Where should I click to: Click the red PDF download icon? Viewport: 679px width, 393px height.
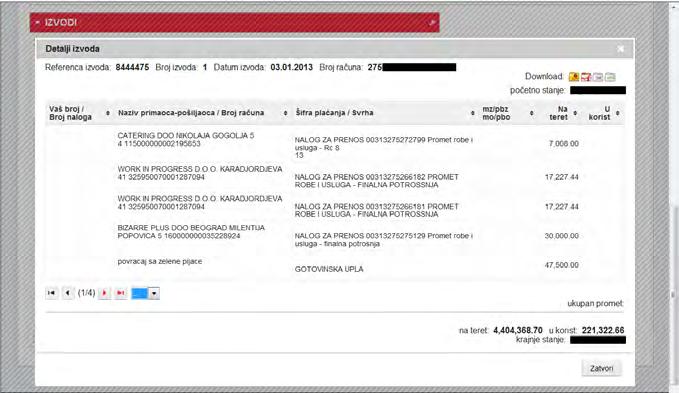coord(586,77)
